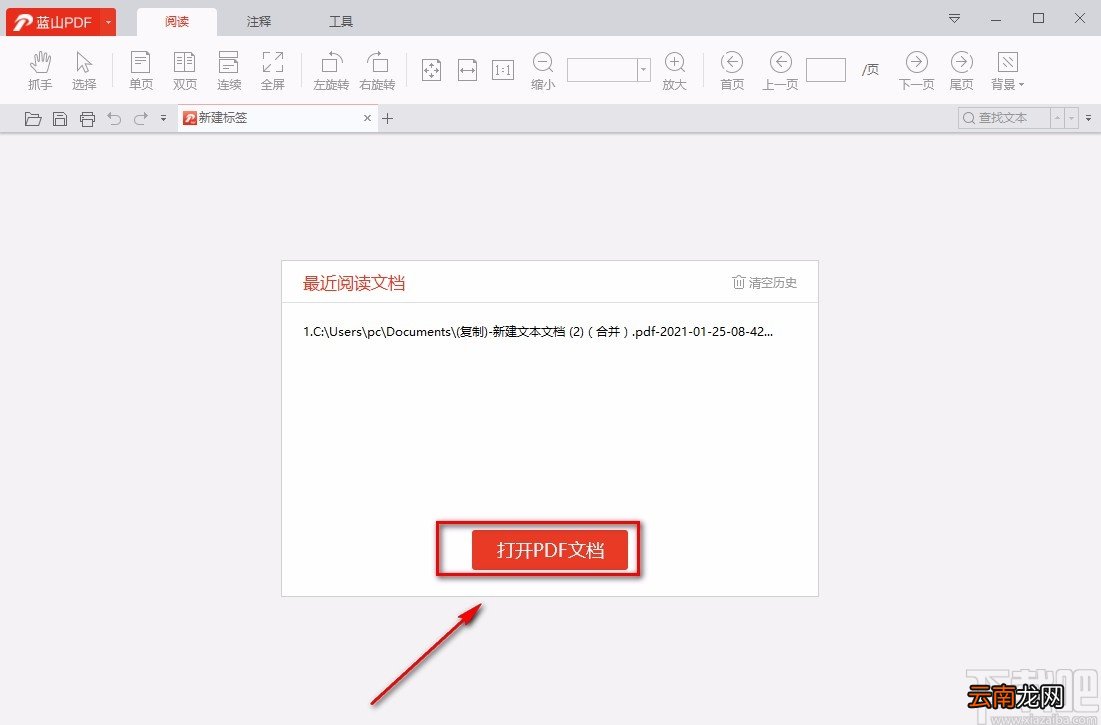The width and height of the screenshot is (1101, 725).
Task: Click the zoom level combo box field
Action: 602,69
